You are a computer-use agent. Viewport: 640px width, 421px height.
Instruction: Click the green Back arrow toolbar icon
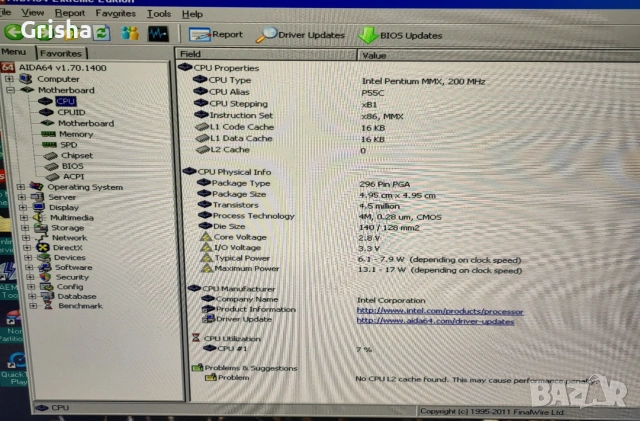click(x=13, y=32)
